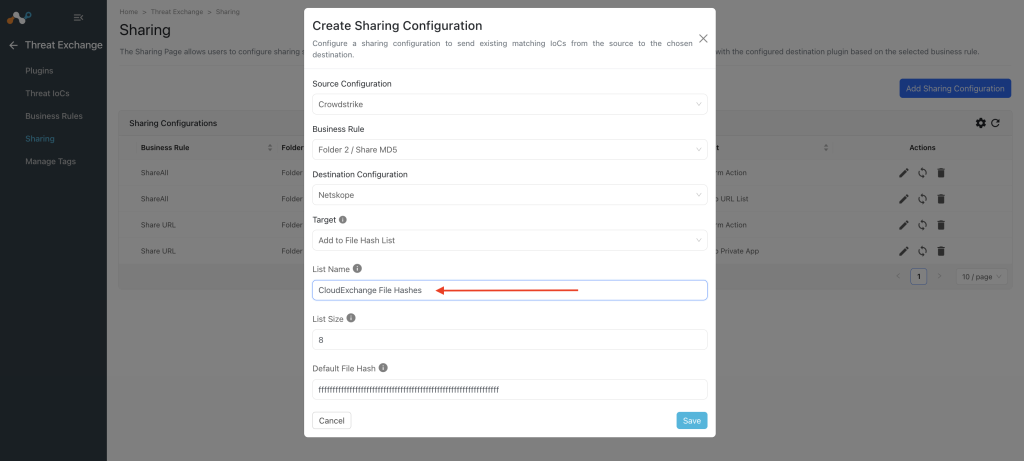Open the 10 / page dropdown

pyautogui.click(x=982, y=277)
